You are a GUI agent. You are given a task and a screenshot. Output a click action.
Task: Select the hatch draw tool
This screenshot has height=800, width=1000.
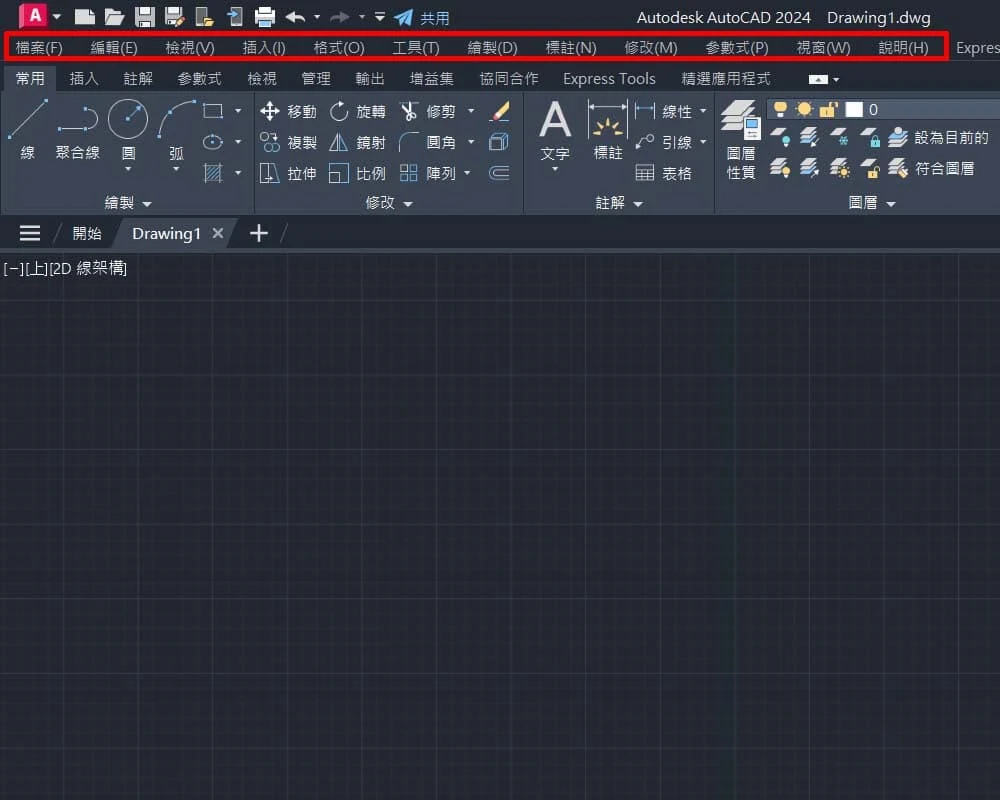pos(213,172)
